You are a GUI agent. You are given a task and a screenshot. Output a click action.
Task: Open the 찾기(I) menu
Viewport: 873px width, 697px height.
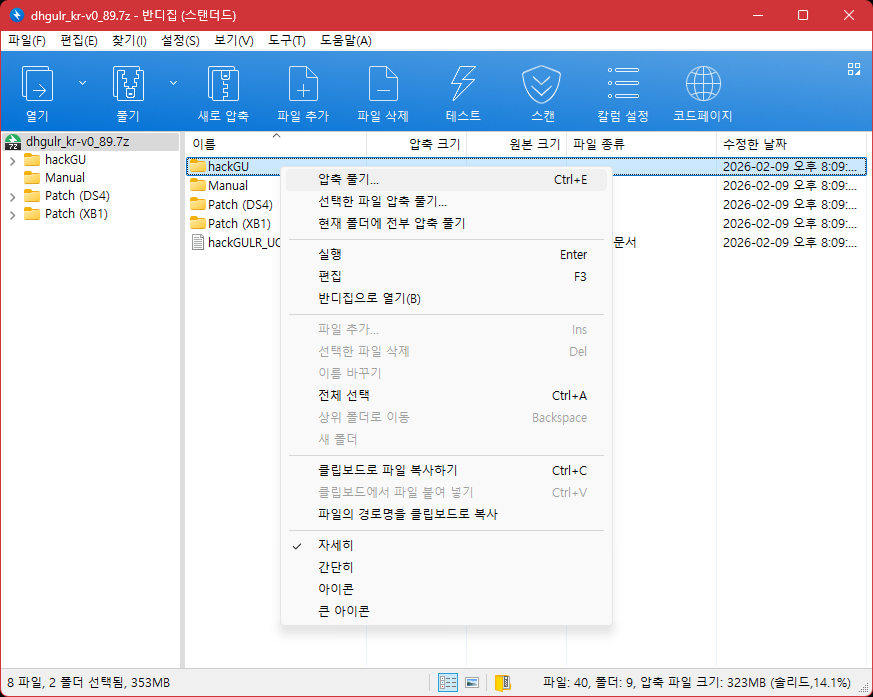coord(129,41)
